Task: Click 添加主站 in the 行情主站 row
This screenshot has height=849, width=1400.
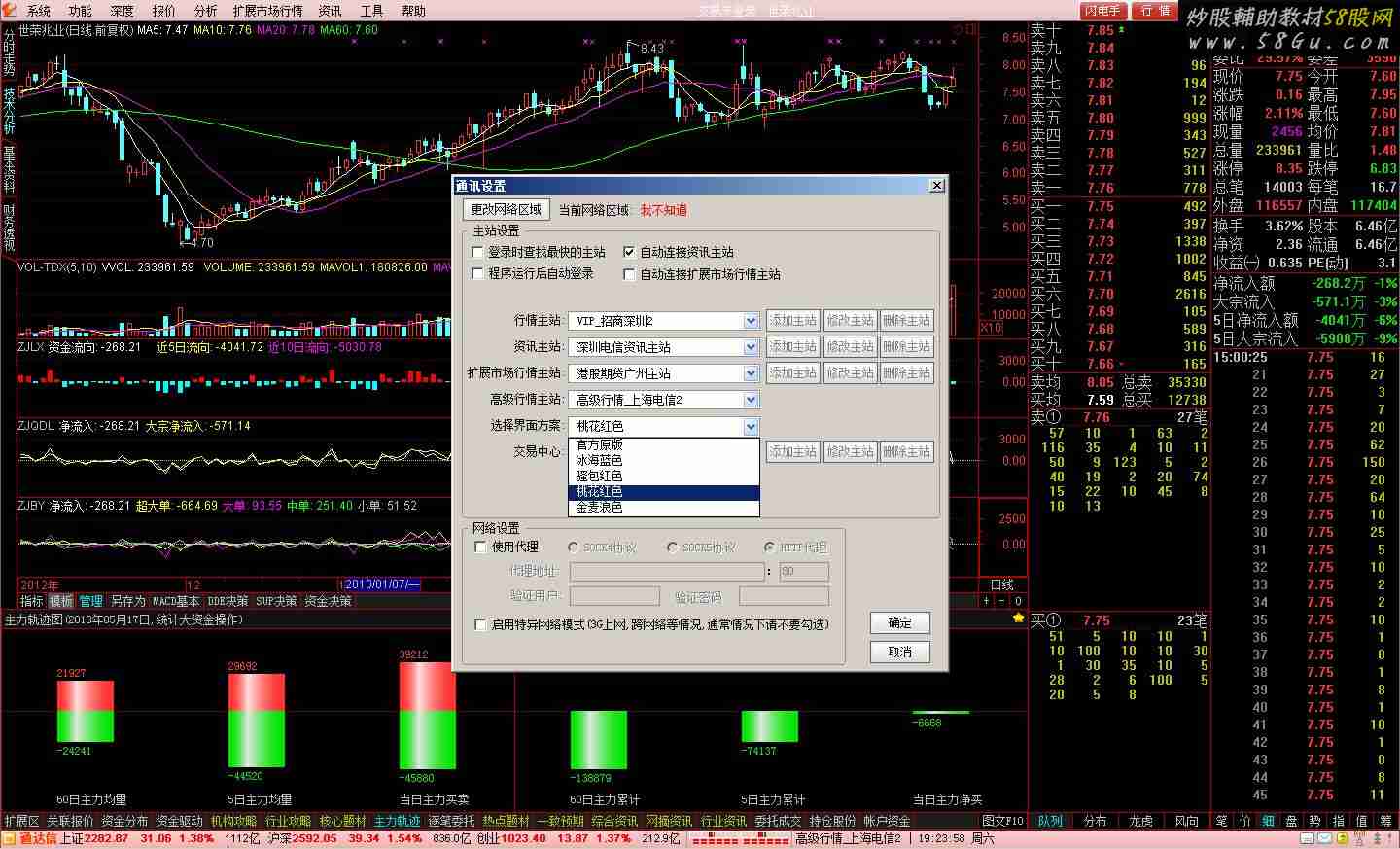Action: click(x=793, y=321)
